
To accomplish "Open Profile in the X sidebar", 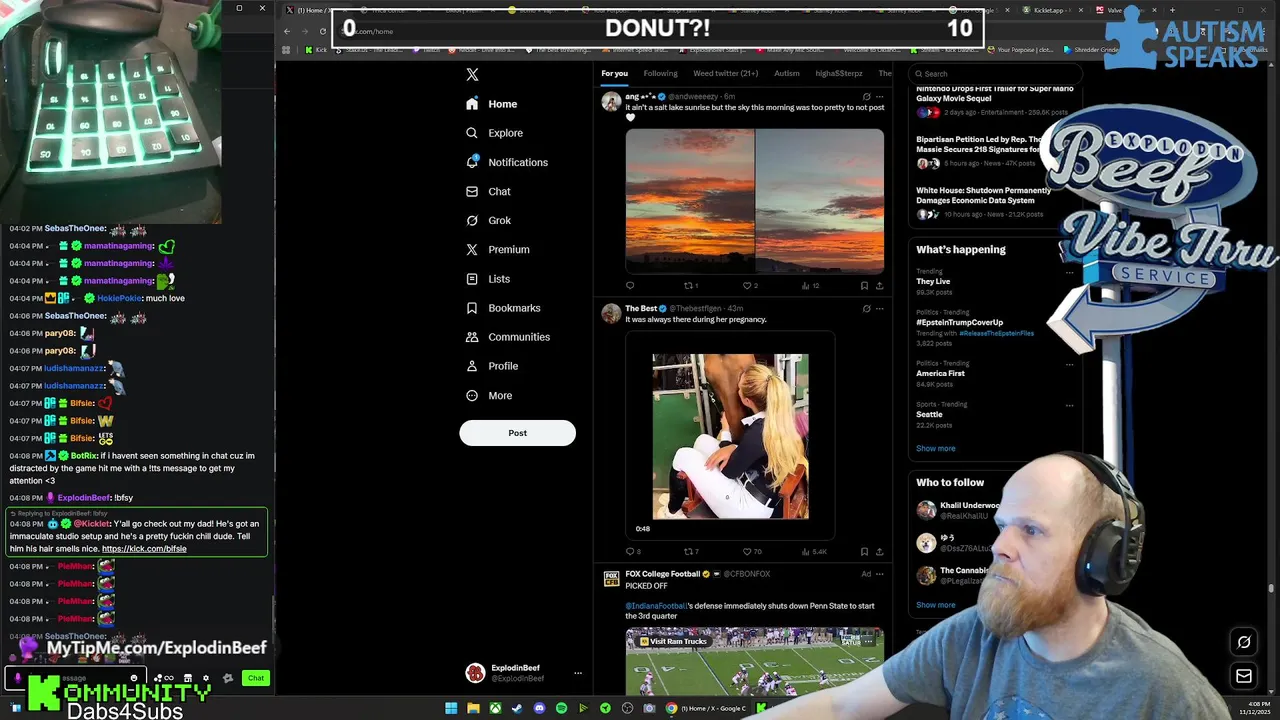I will (492, 366).
